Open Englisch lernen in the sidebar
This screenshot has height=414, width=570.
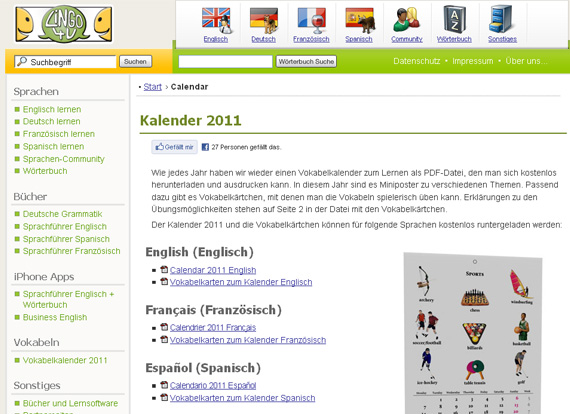(x=52, y=109)
